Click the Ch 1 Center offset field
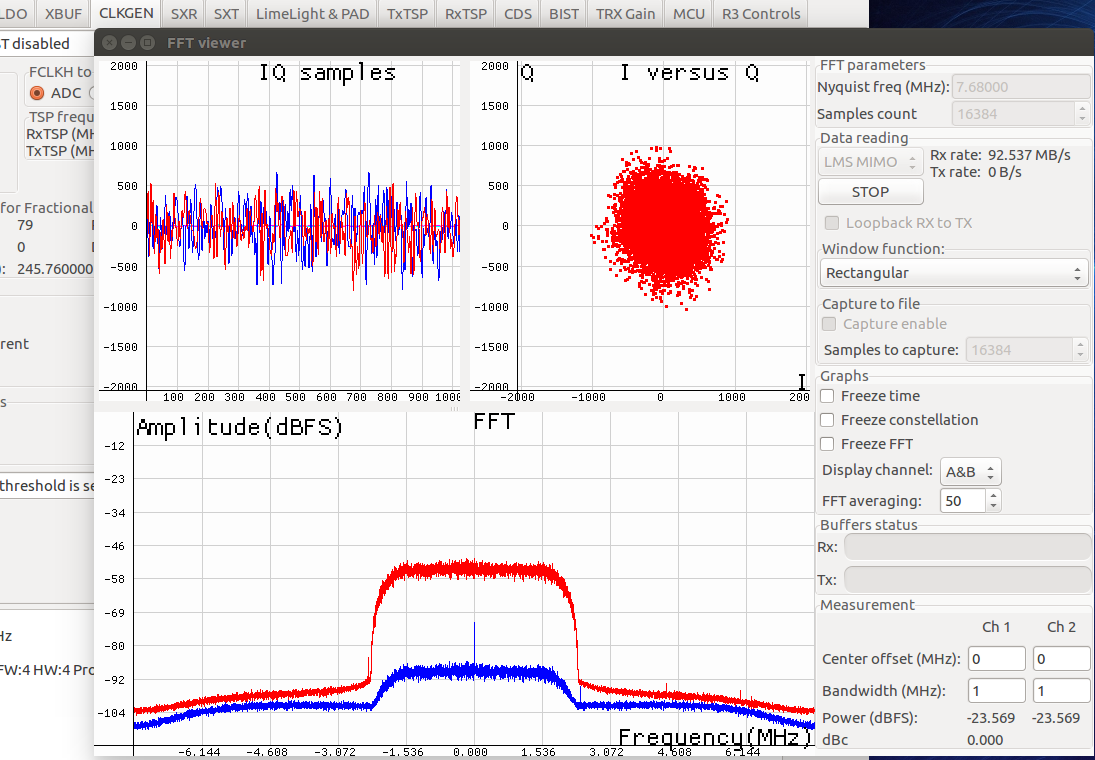Image resolution: width=1095 pixels, height=760 pixels. [x=996, y=659]
